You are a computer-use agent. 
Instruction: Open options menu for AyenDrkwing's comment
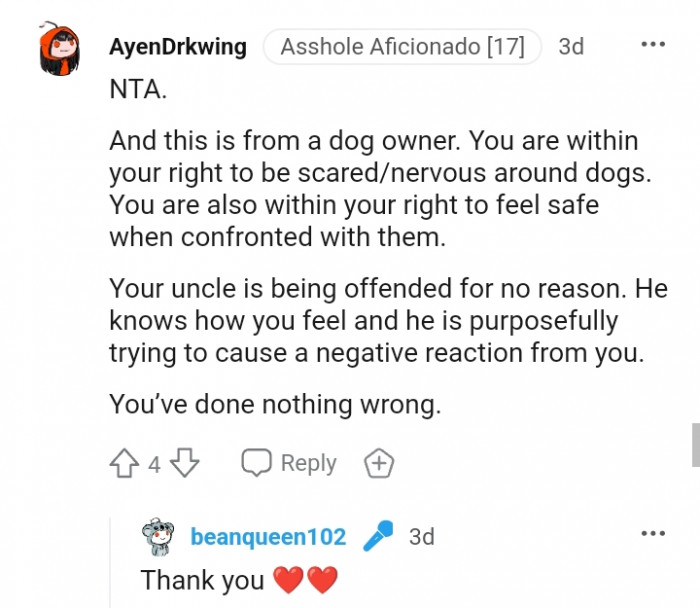[x=653, y=45]
